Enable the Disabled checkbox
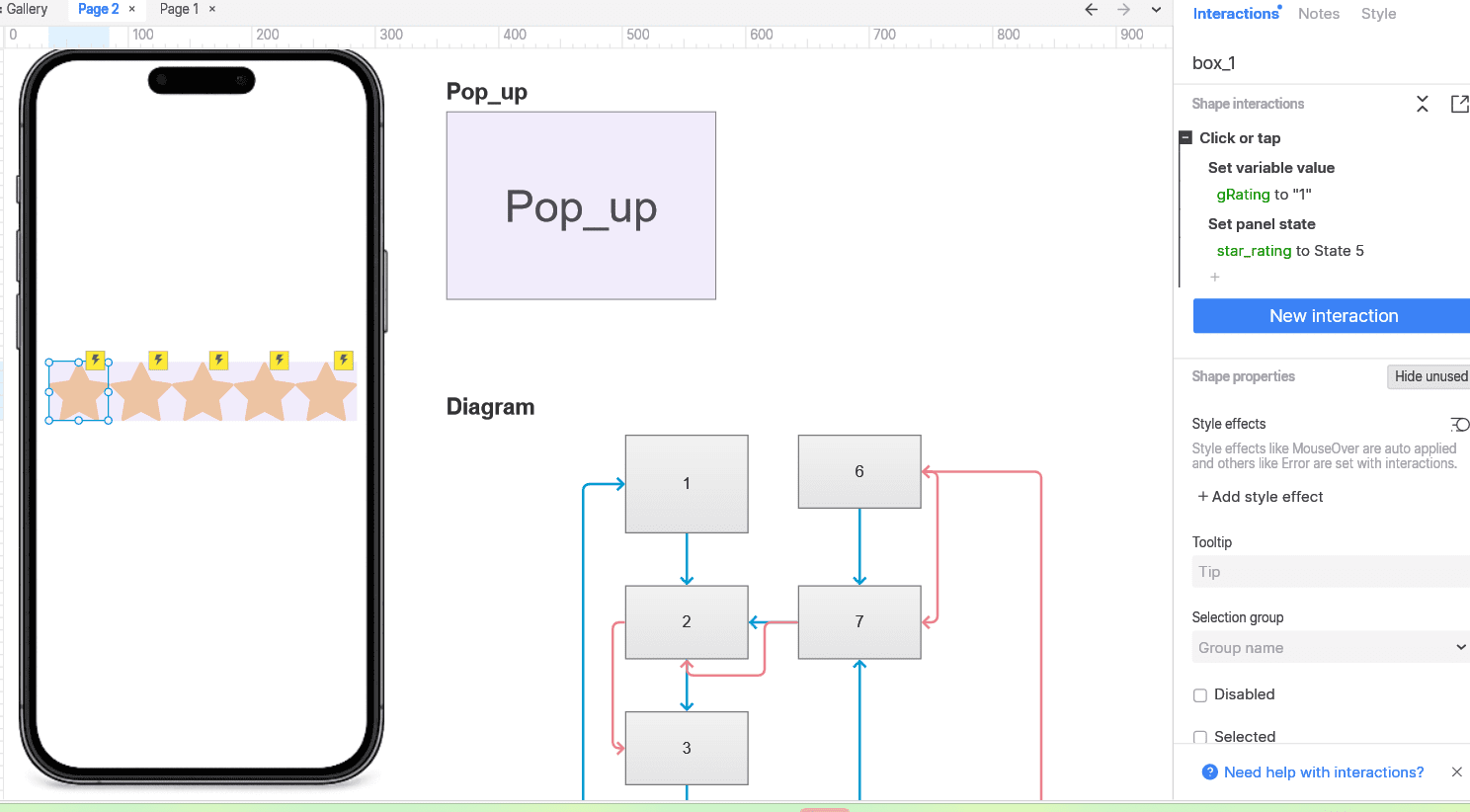Image resolution: width=1470 pixels, height=812 pixels. click(x=1200, y=695)
